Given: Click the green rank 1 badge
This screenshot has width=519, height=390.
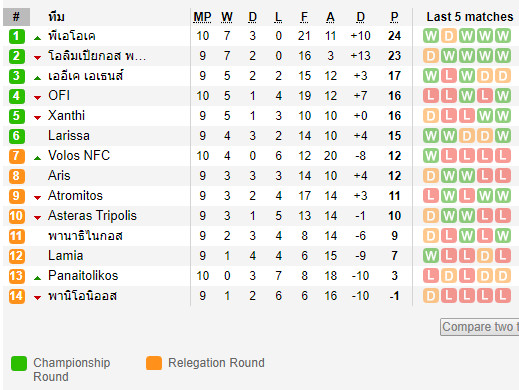Looking at the screenshot, I should click(x=16, y=36).
